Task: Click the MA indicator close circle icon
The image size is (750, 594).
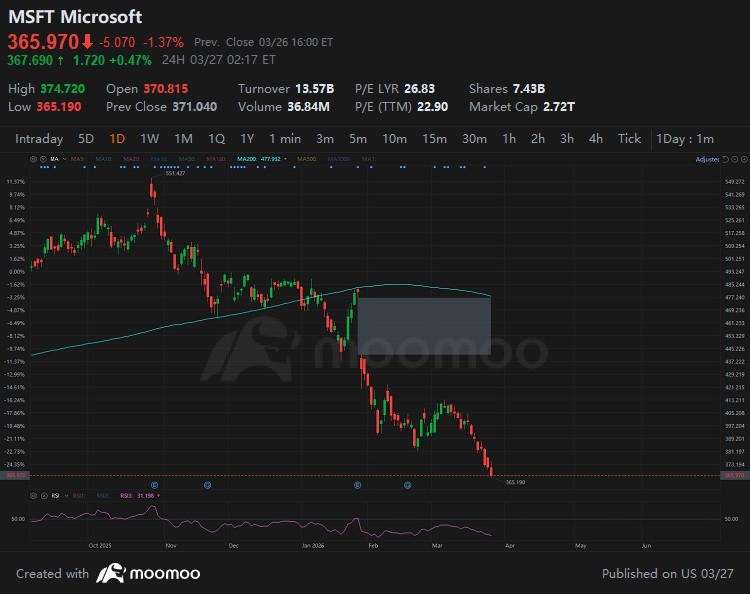Action: [43, 159]
